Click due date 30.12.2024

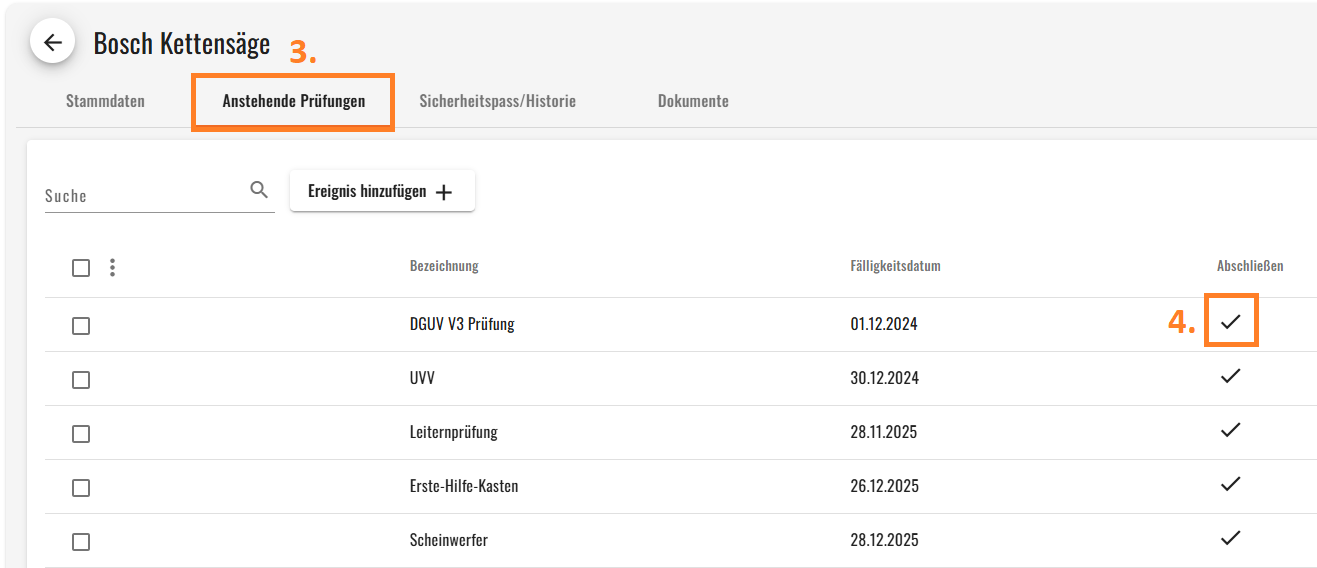[x=884, y=378]
